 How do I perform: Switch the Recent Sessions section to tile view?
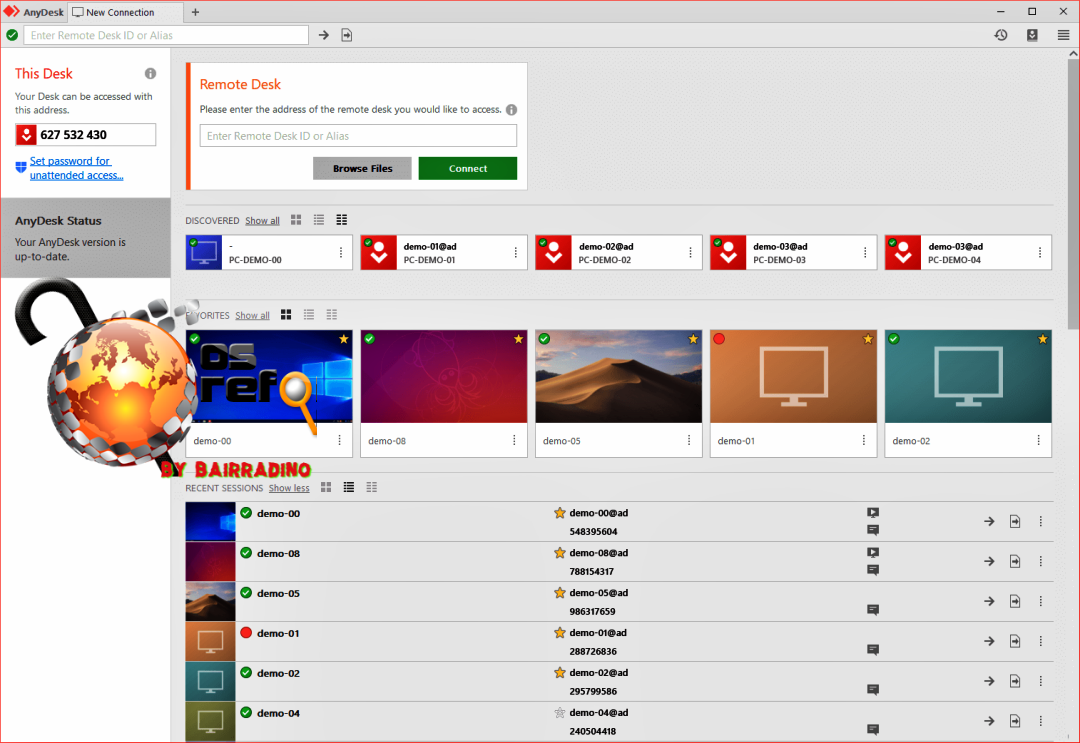[326, 488]
